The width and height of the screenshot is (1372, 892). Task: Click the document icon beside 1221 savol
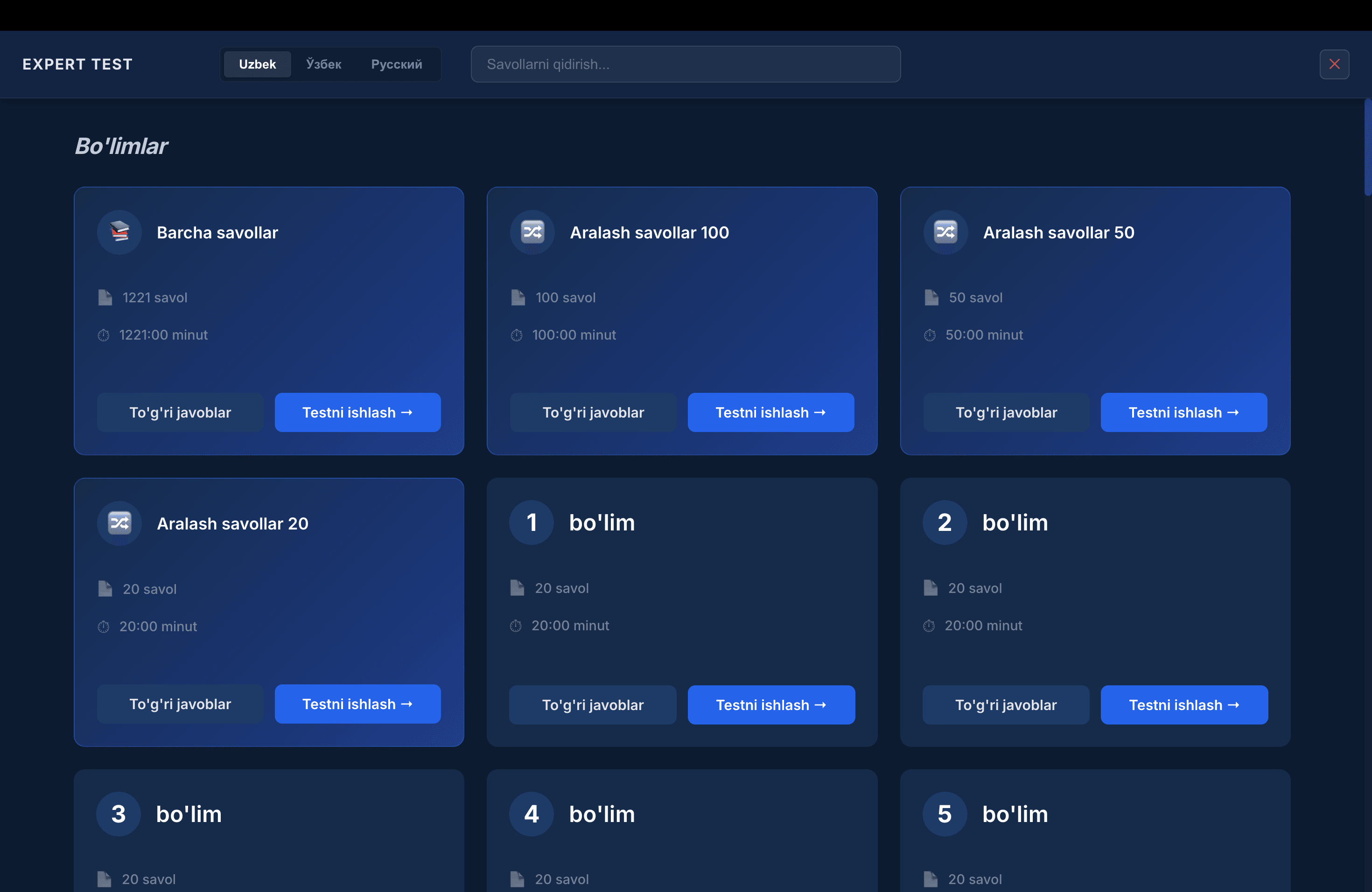pos(105,297)
